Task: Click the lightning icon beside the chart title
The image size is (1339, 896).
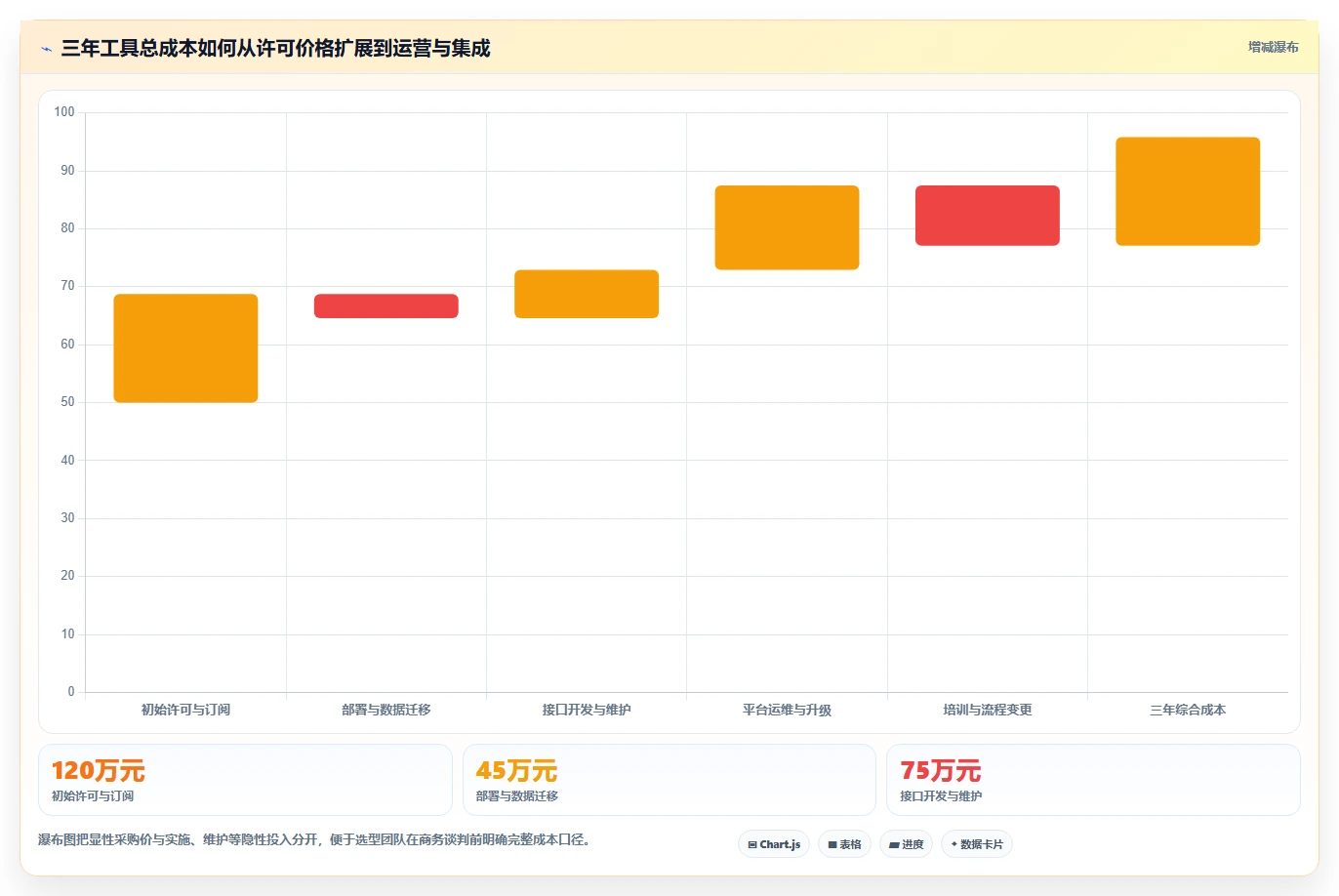Action: (46, 49)
